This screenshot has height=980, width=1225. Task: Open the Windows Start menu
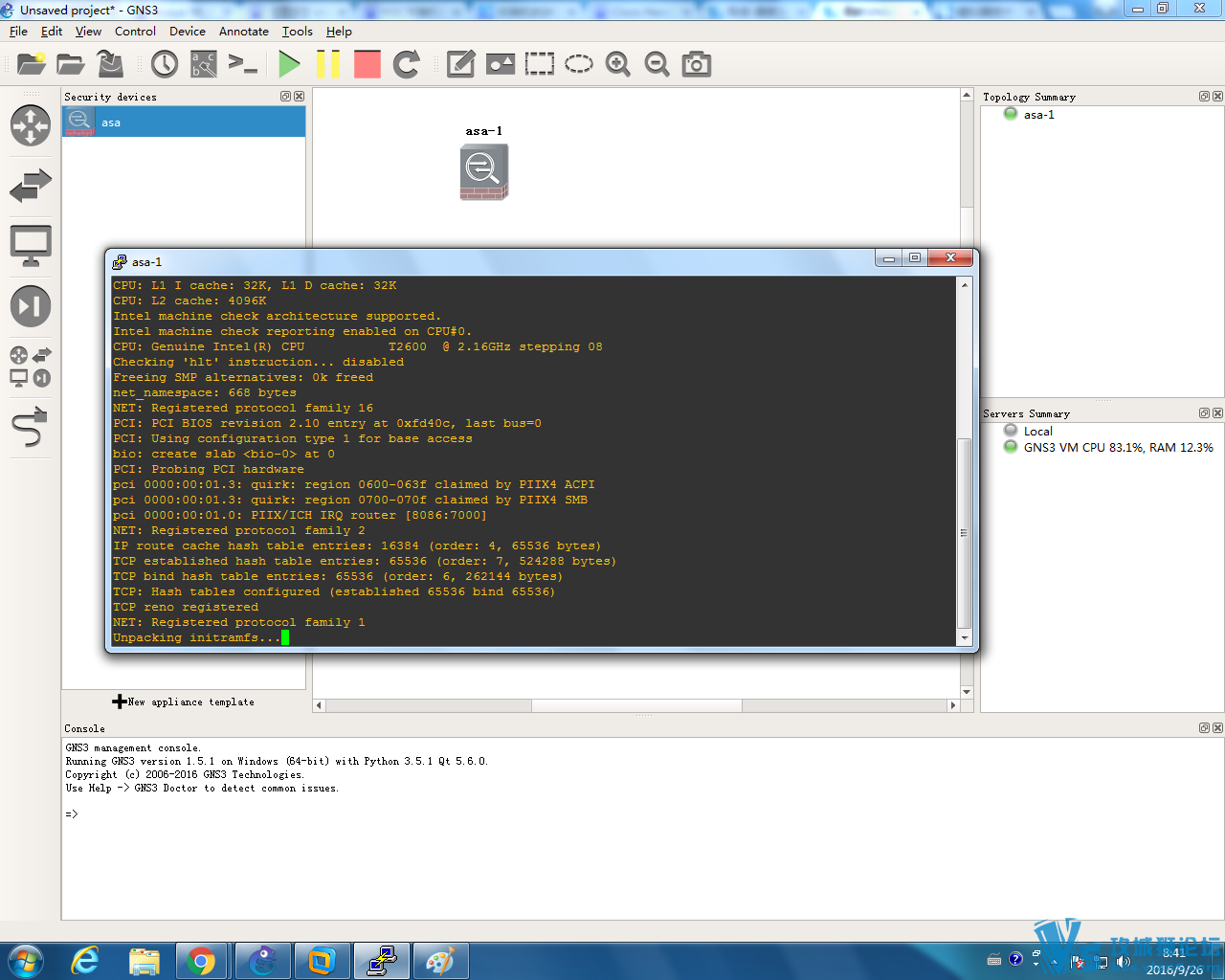pyautogui.click(x=25, y=961)
